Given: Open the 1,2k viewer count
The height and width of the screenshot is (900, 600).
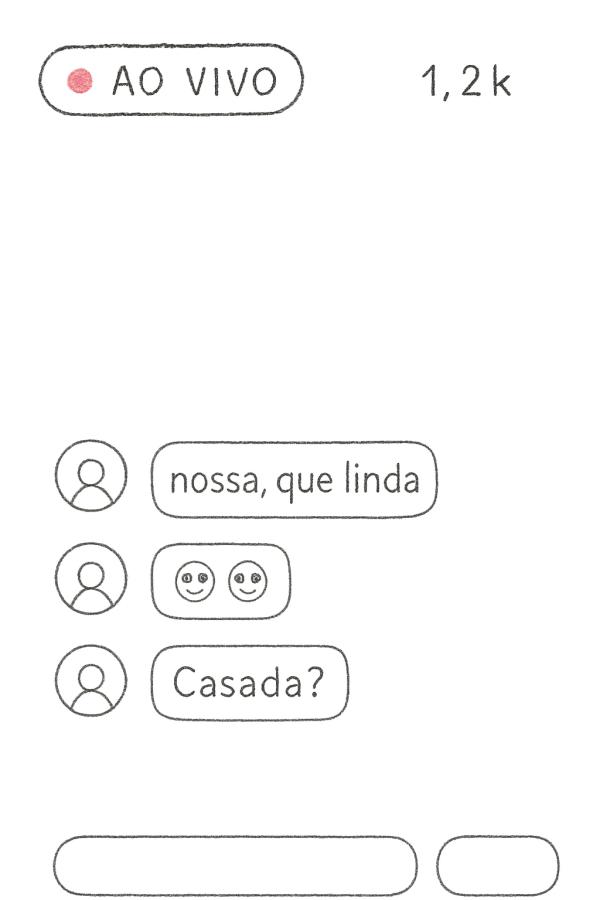Looking at the screenshot, I should point(466,82).
